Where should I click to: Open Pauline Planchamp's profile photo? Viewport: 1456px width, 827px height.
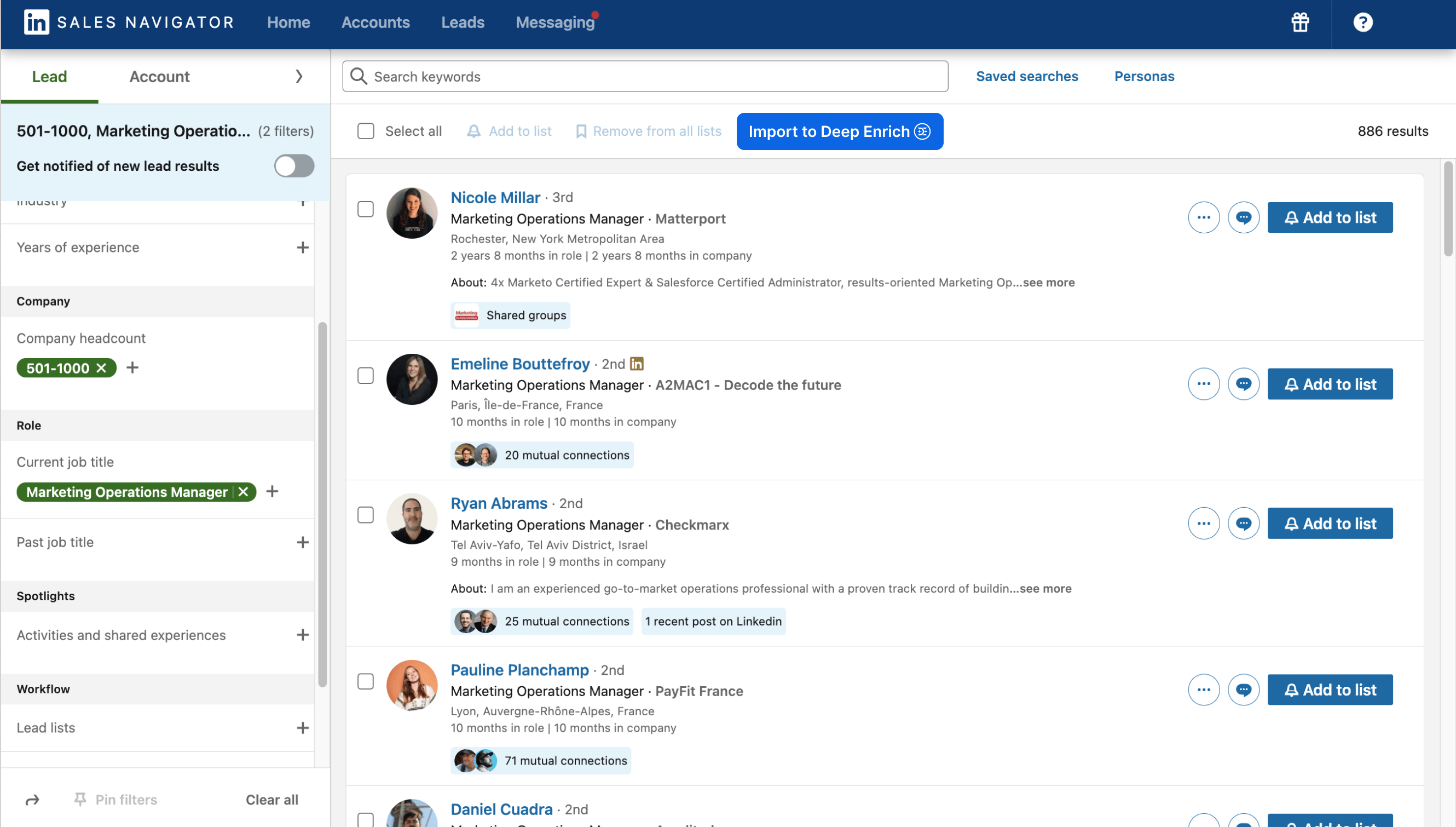click(412, 685)
